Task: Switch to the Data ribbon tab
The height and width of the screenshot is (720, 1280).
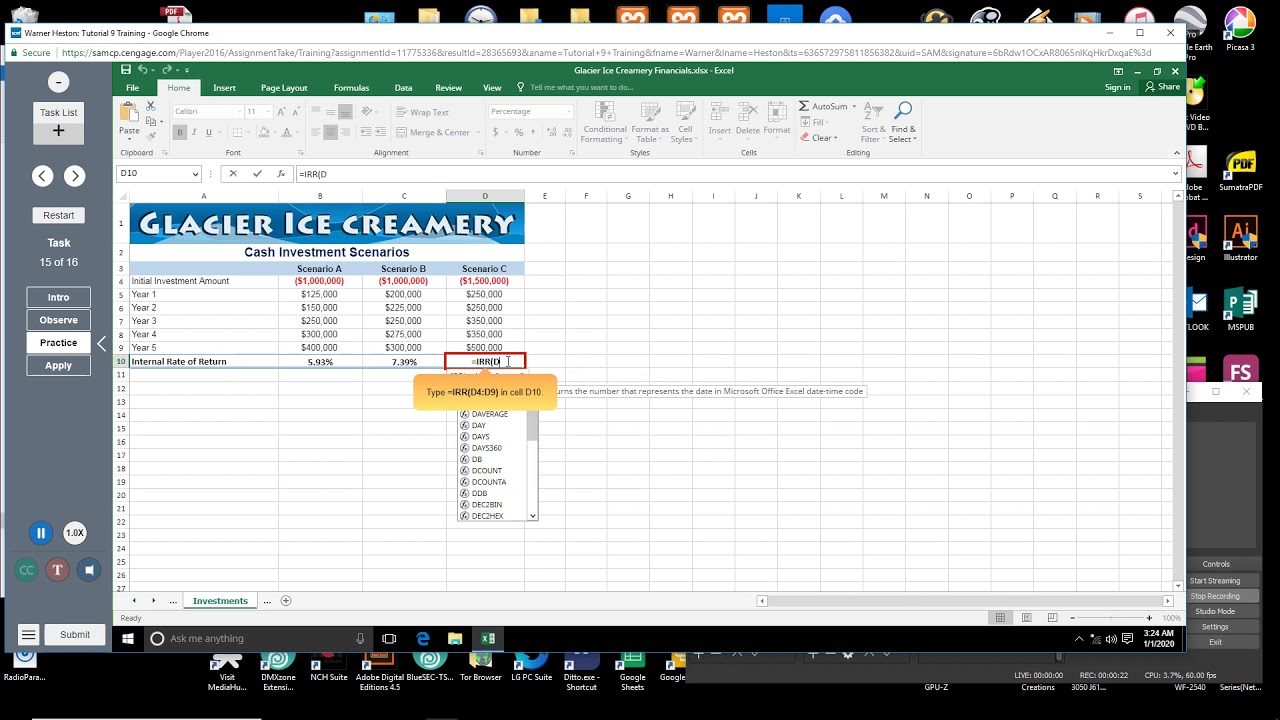Action: coord(403,88)
